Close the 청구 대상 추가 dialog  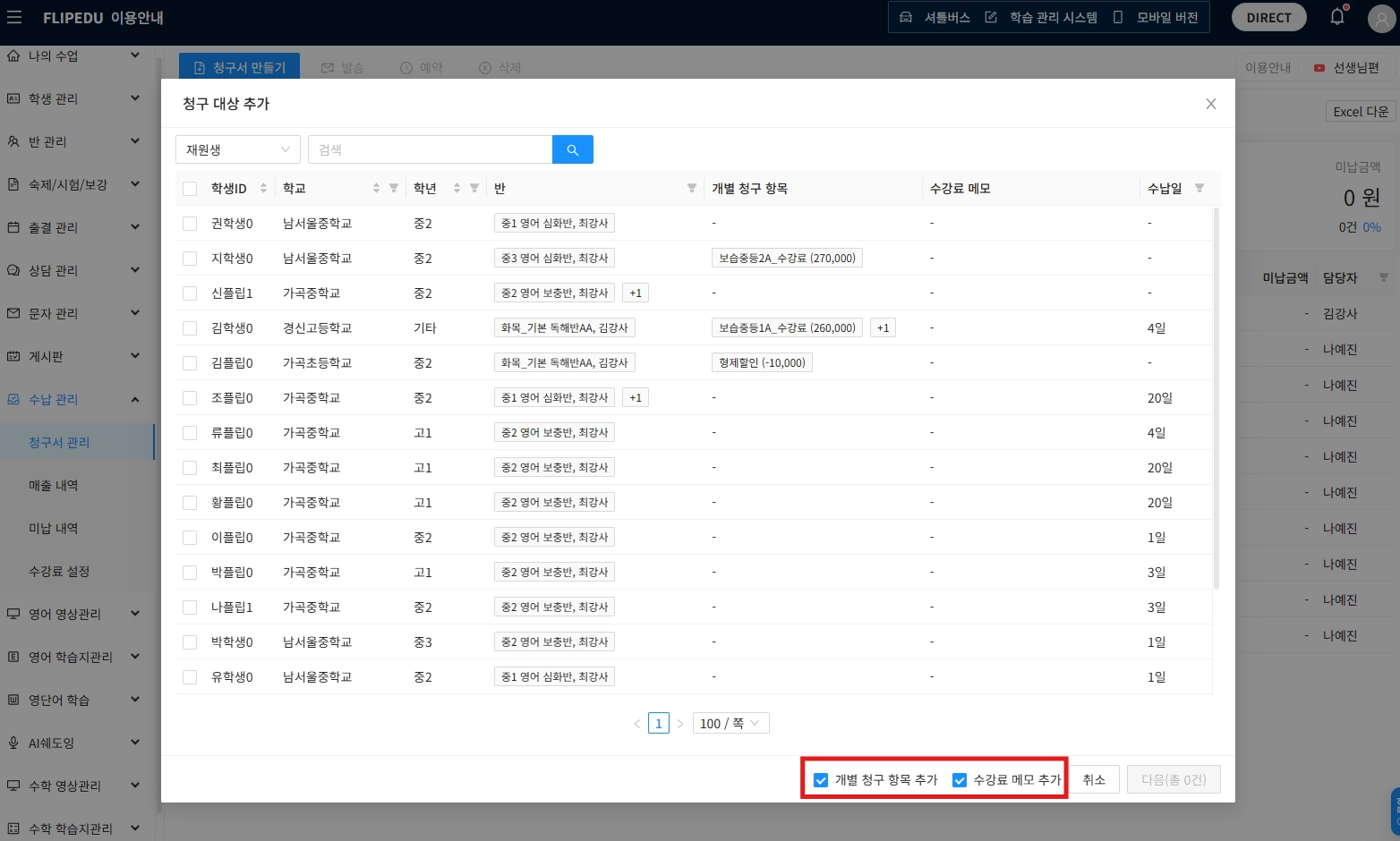click(1211, 104)
